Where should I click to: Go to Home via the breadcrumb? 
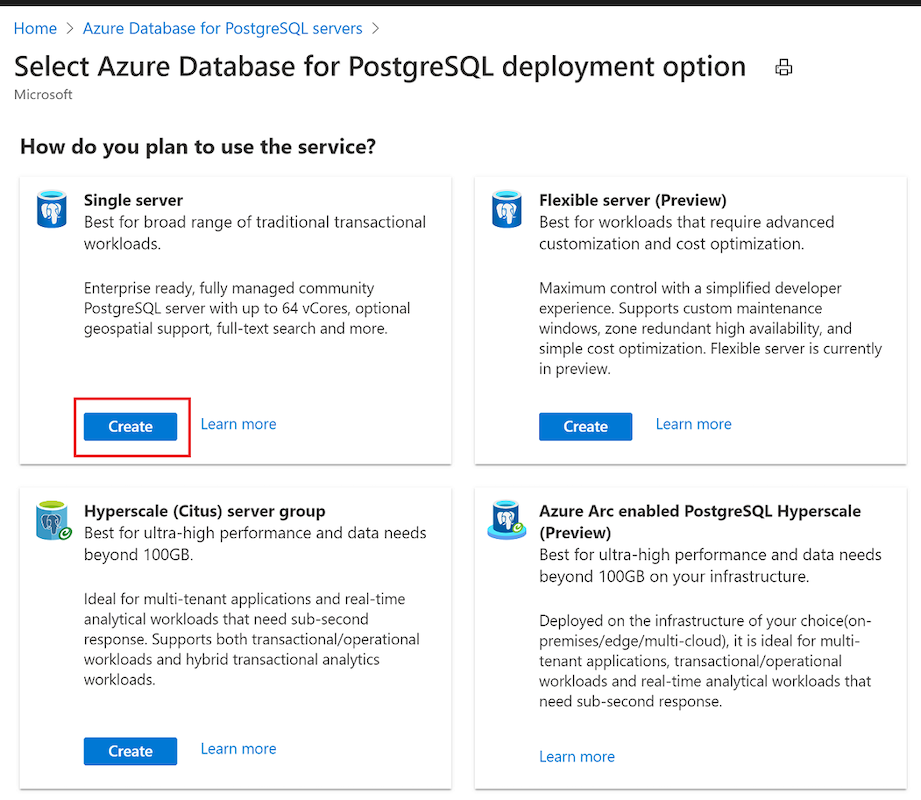click(35, 29)
